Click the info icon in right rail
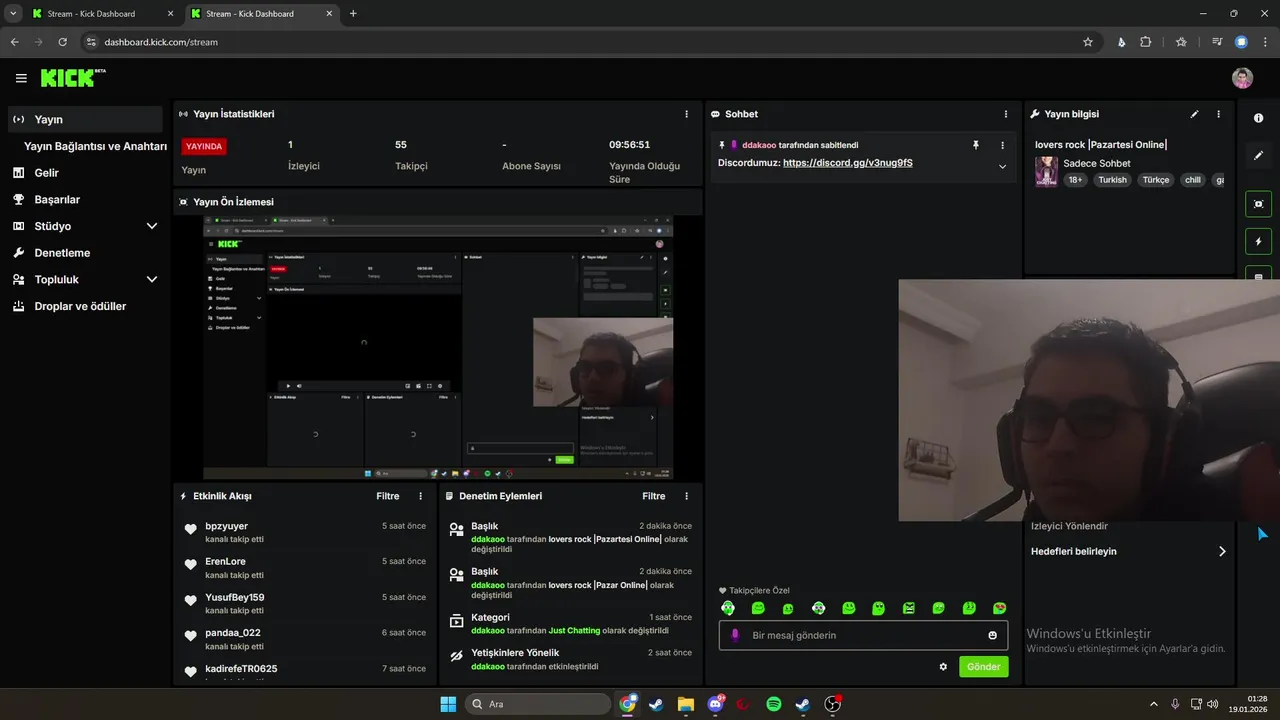This screenshot has width=1280, height=720. pos(1258,118)
